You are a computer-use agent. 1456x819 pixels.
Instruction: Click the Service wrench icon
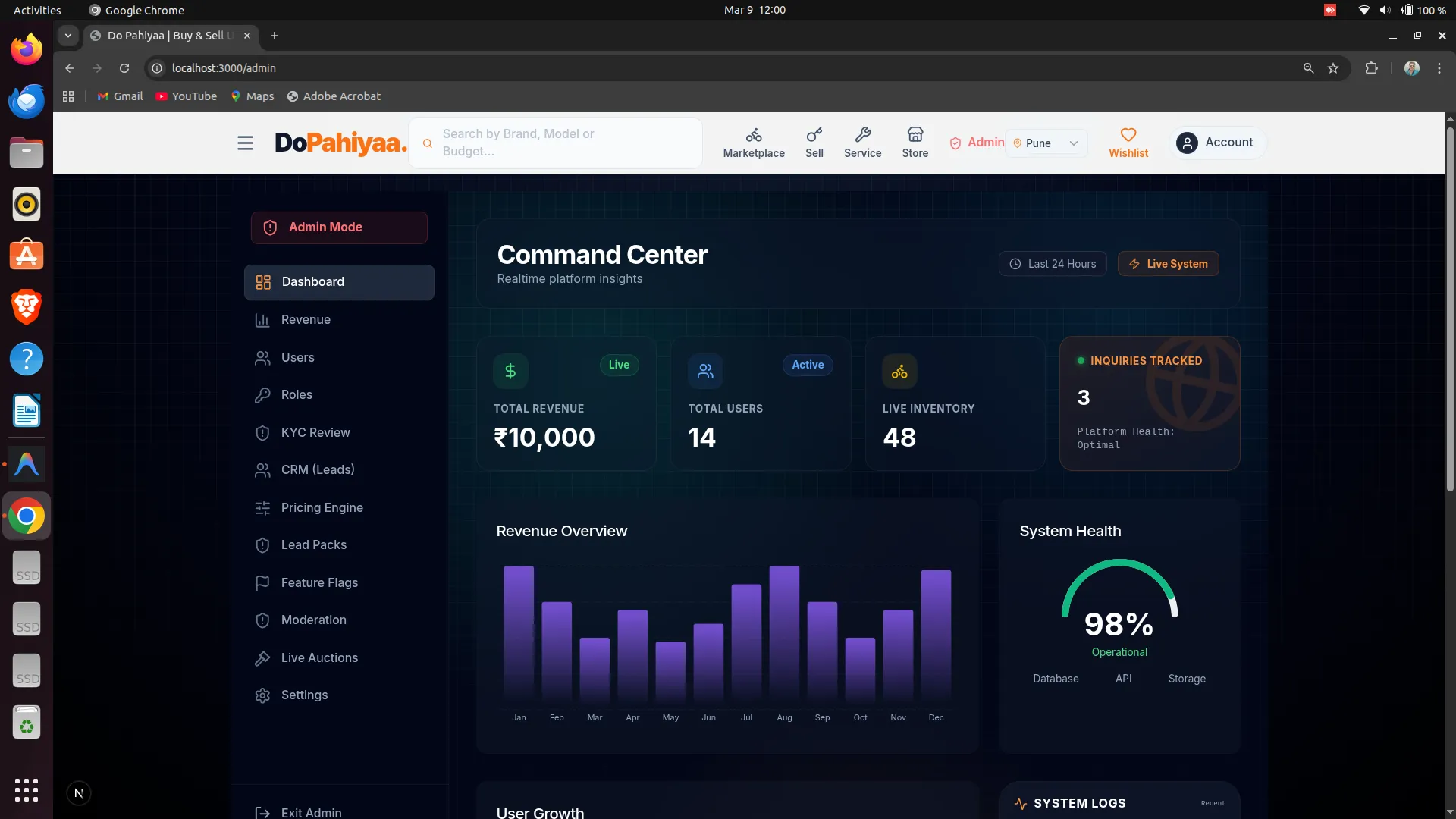click(x=862, y=135)
